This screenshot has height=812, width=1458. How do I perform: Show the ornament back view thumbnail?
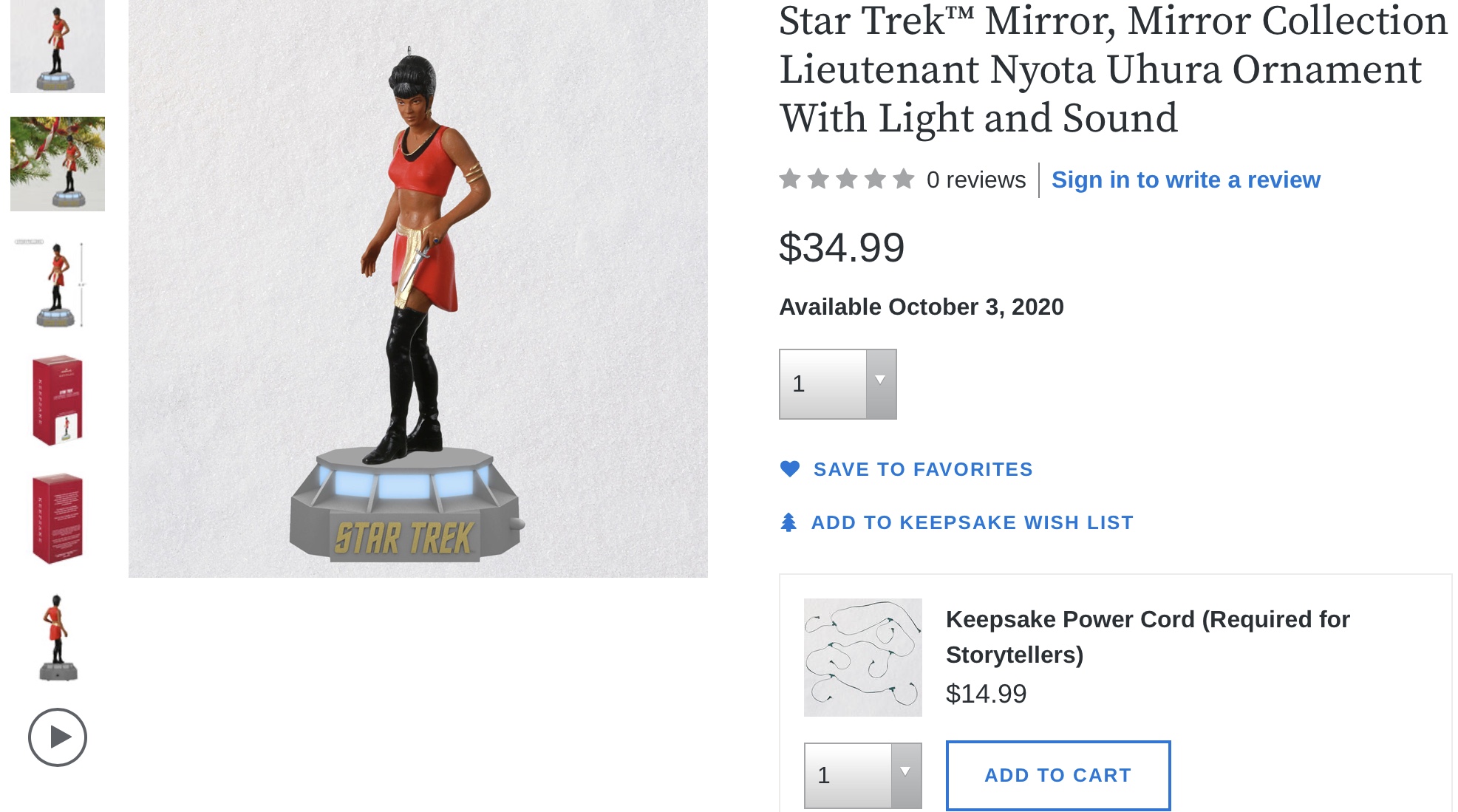click(x=58, y=637)
